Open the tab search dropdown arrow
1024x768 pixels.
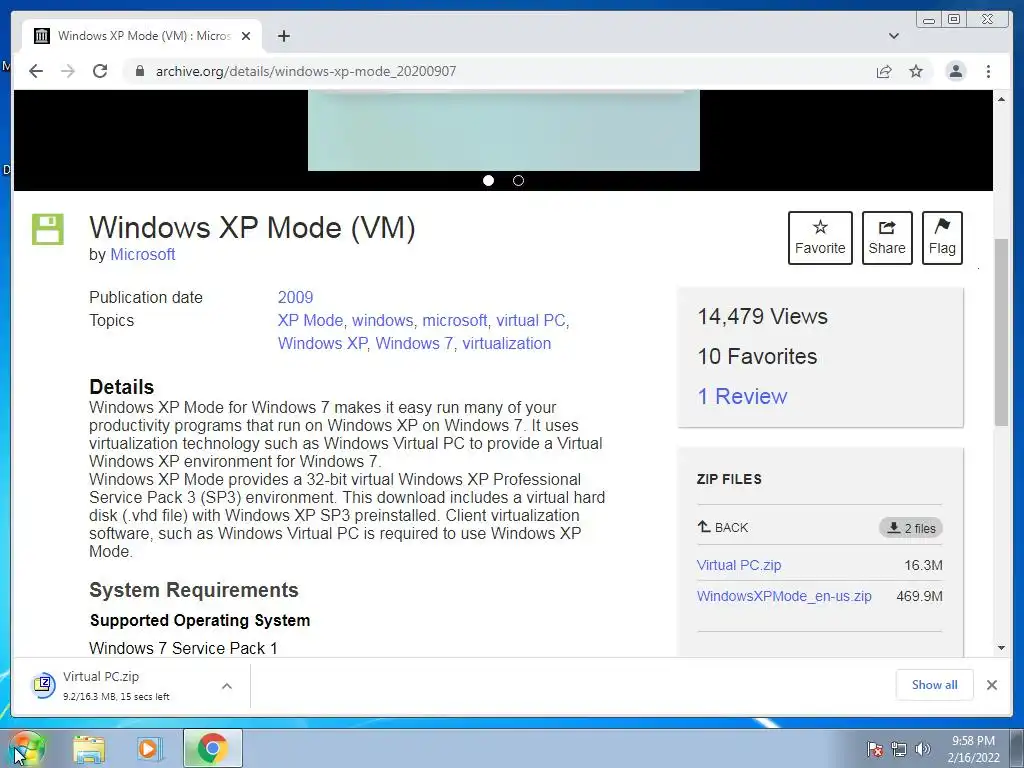(893, 36)
